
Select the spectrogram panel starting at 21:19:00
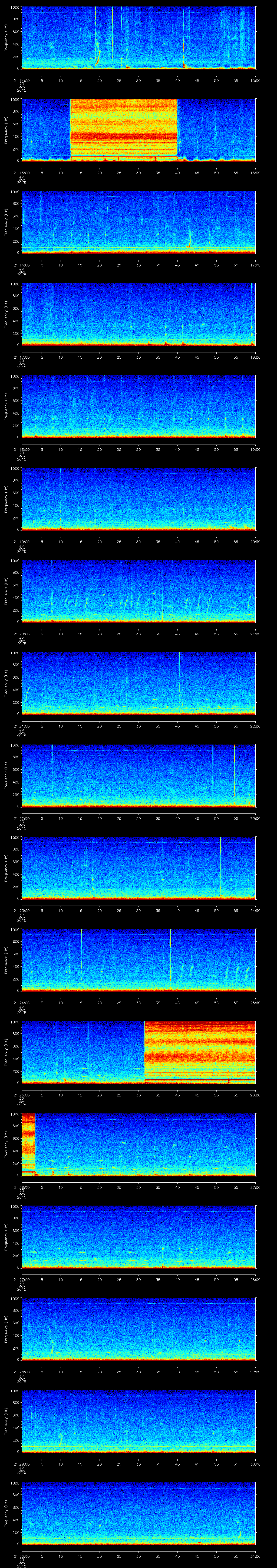(x=139, y=499)
